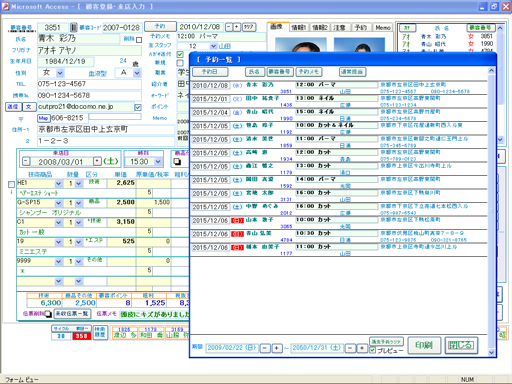Screen dimensions: 512x384
Task: Open the dropdown for item code G-SP15
Action: point(59,203)
